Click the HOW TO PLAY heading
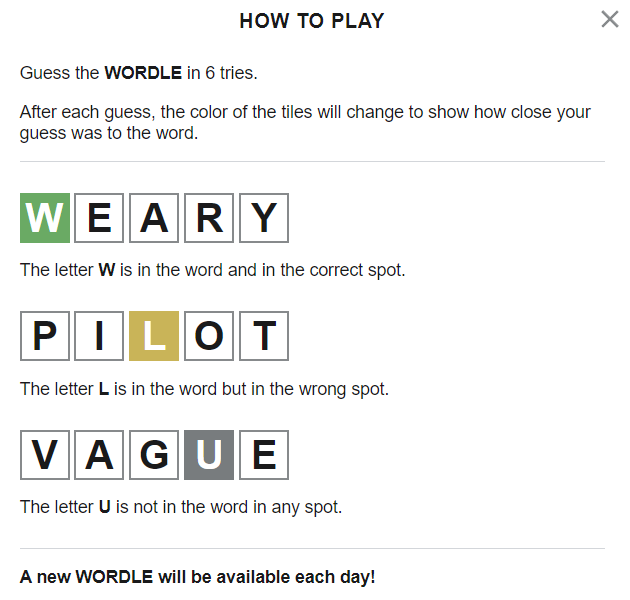 tap(312, 21)
